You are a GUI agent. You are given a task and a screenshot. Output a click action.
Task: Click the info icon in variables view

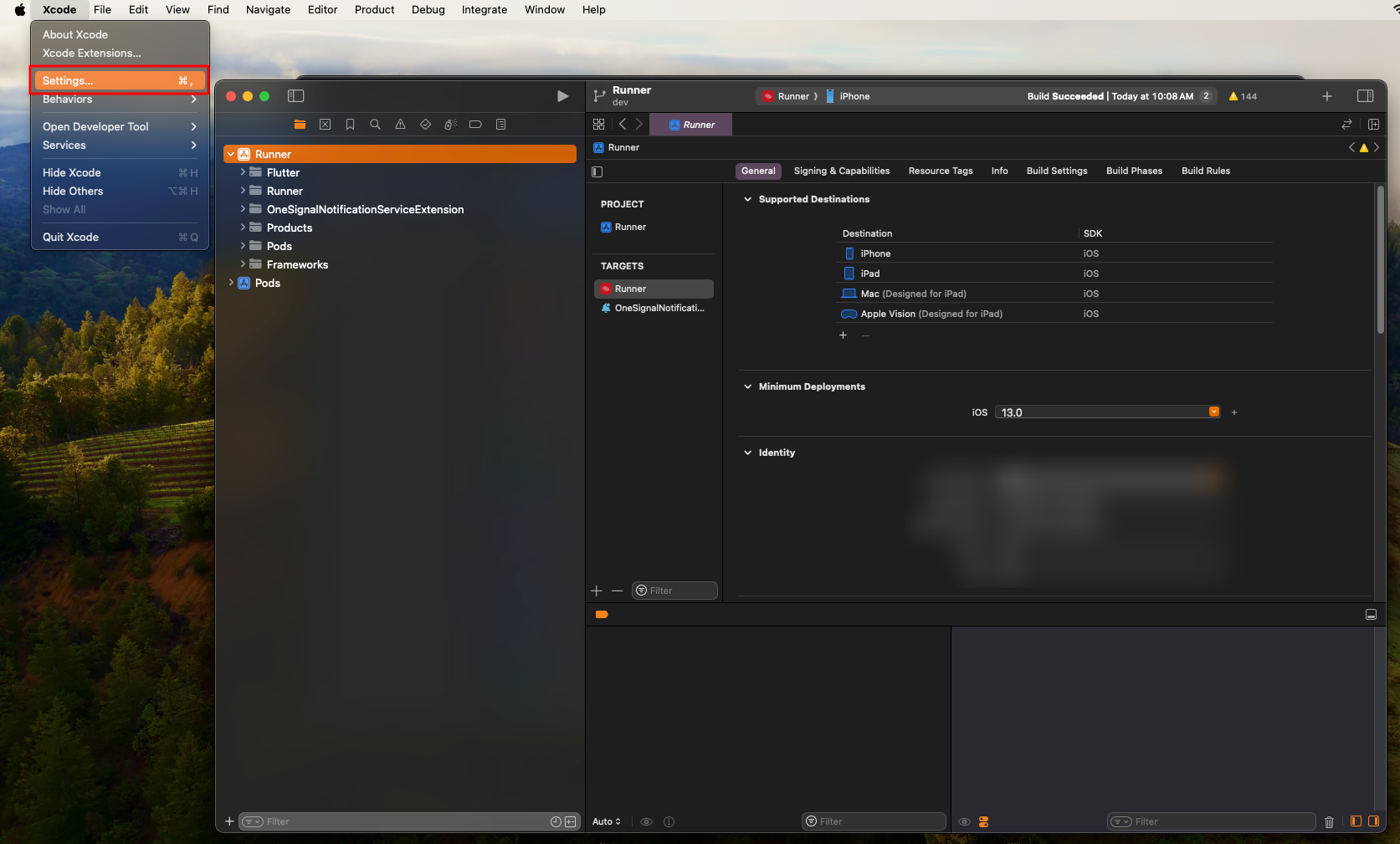(669, 821)
